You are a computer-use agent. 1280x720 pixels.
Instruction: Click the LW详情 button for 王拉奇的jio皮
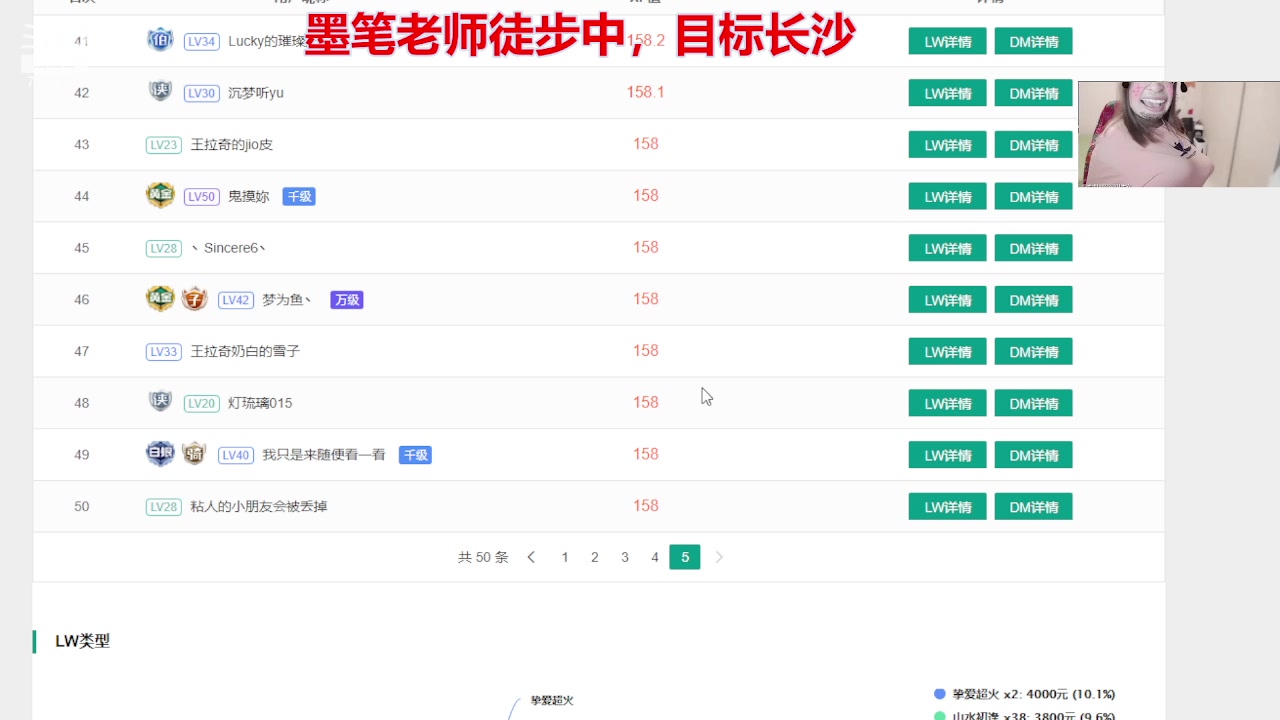946,144
